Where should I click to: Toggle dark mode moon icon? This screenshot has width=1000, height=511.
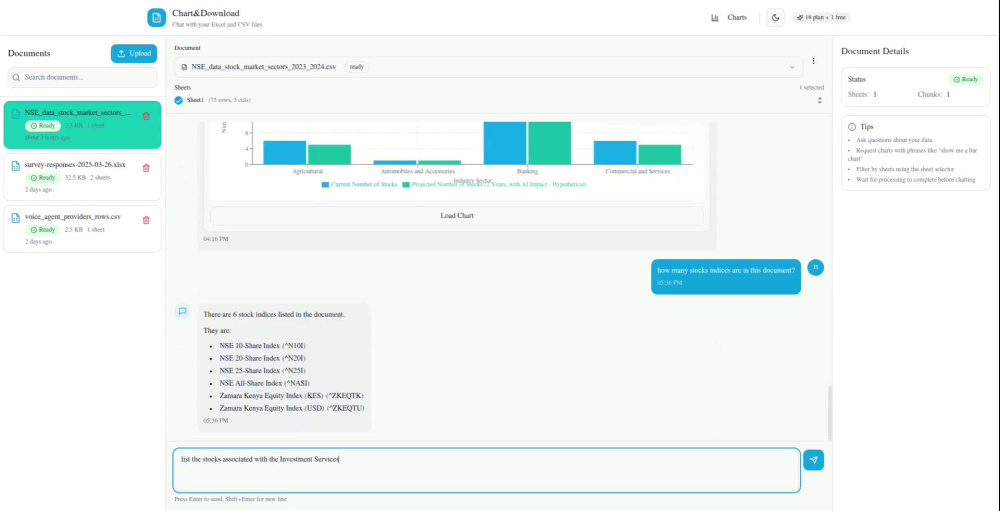(x=776, y=18)
